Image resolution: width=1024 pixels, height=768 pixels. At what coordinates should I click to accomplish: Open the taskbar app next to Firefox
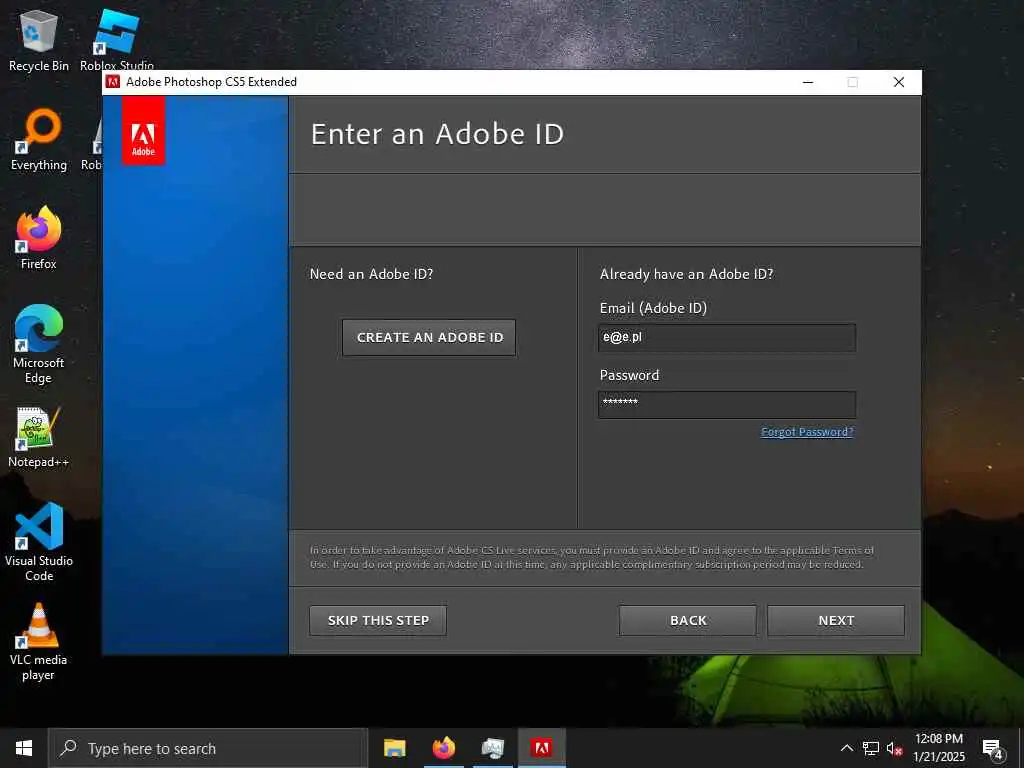point(492,748)
